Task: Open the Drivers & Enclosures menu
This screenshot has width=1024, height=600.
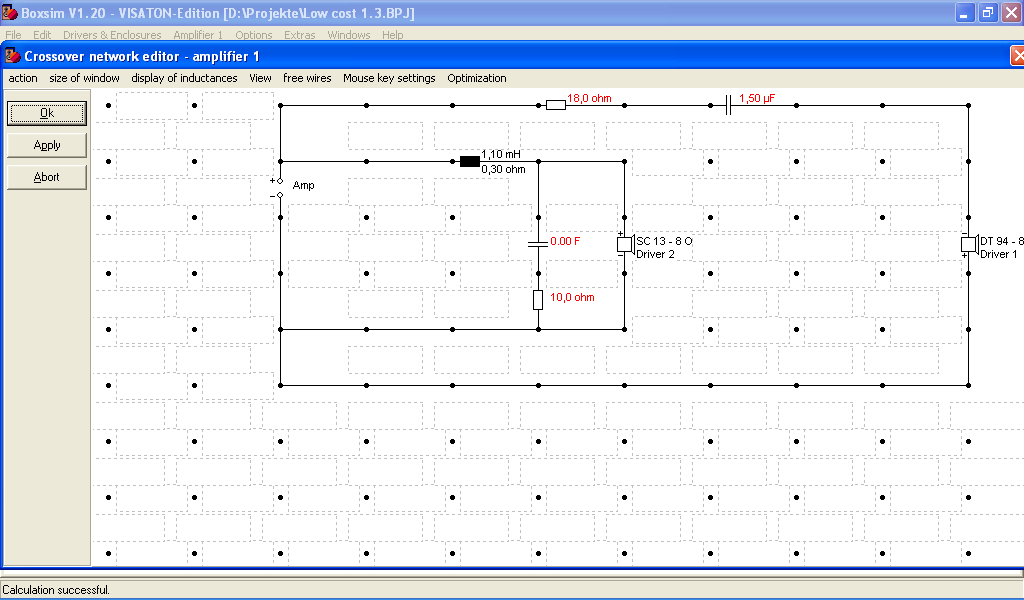Action: coord(112,35)
